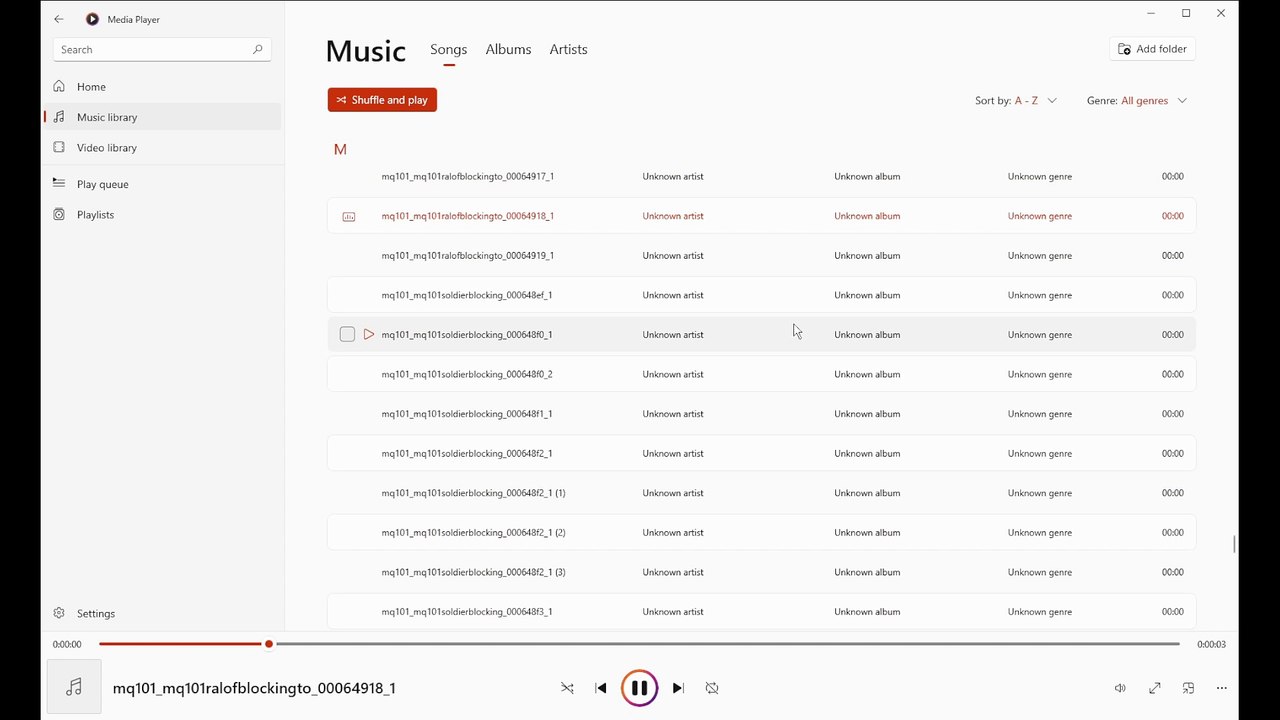Image resolution: width=1280 pixels, height=720 pixels.
Task: Select song mq101soldierblocking_000648f2_1 (3)
Action: 761,572
